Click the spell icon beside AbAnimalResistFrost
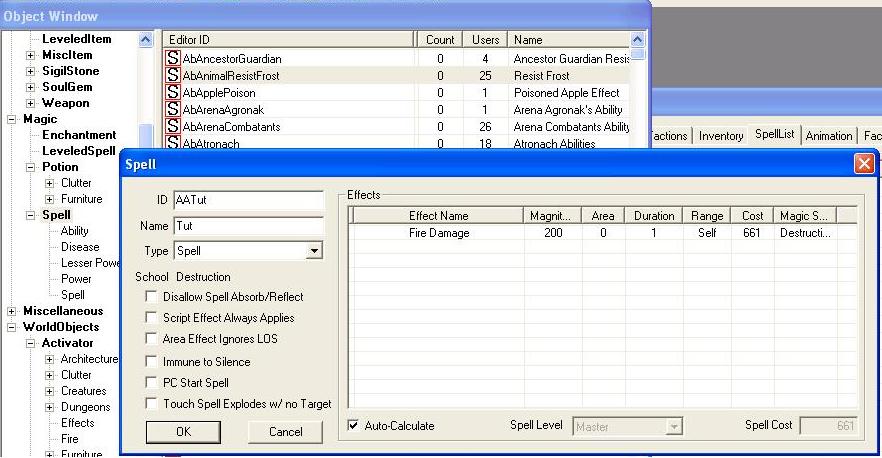Image resolution: width=882 pixels, height=458 pixels. [173, 75]
